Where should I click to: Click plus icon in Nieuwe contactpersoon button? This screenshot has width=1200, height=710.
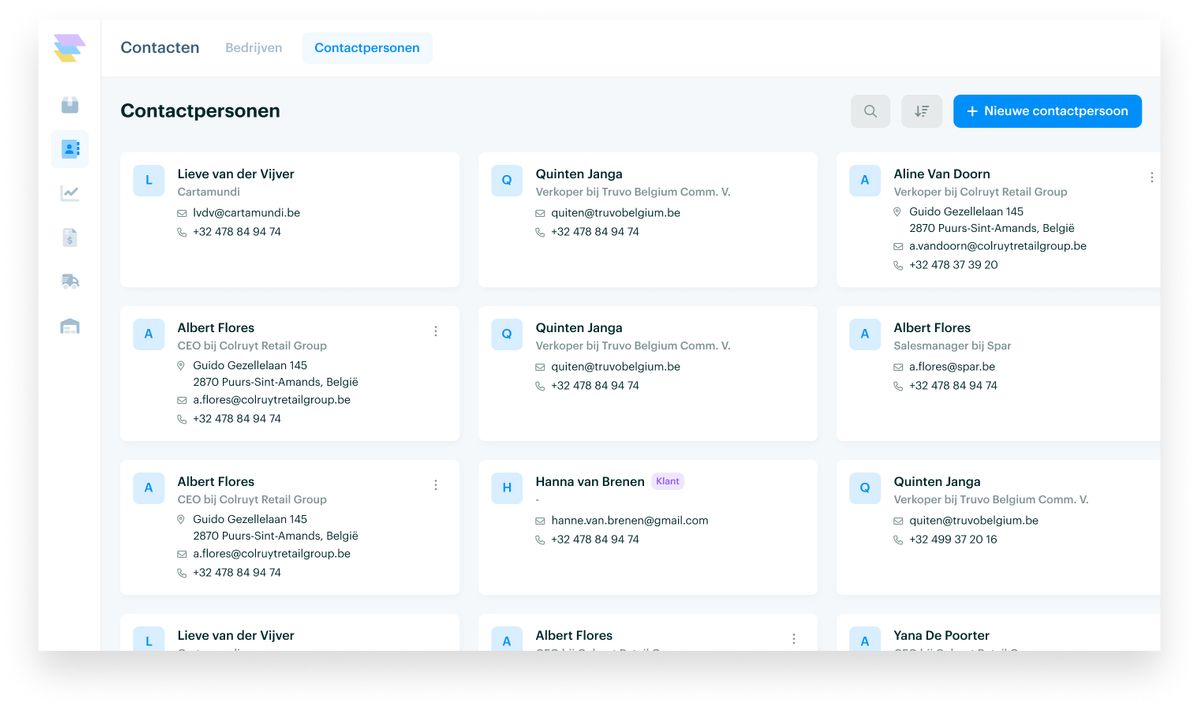pyautogui.click(x=972, y=111)
